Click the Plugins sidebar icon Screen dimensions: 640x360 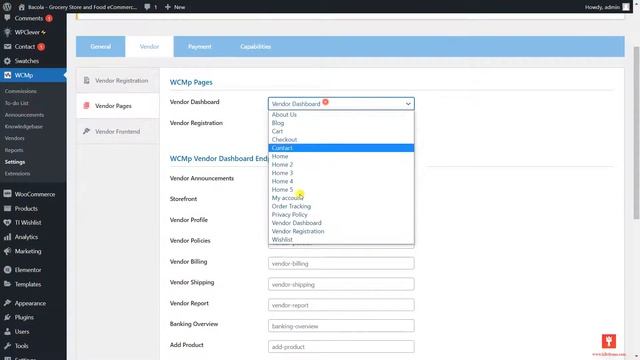[7, 317]
